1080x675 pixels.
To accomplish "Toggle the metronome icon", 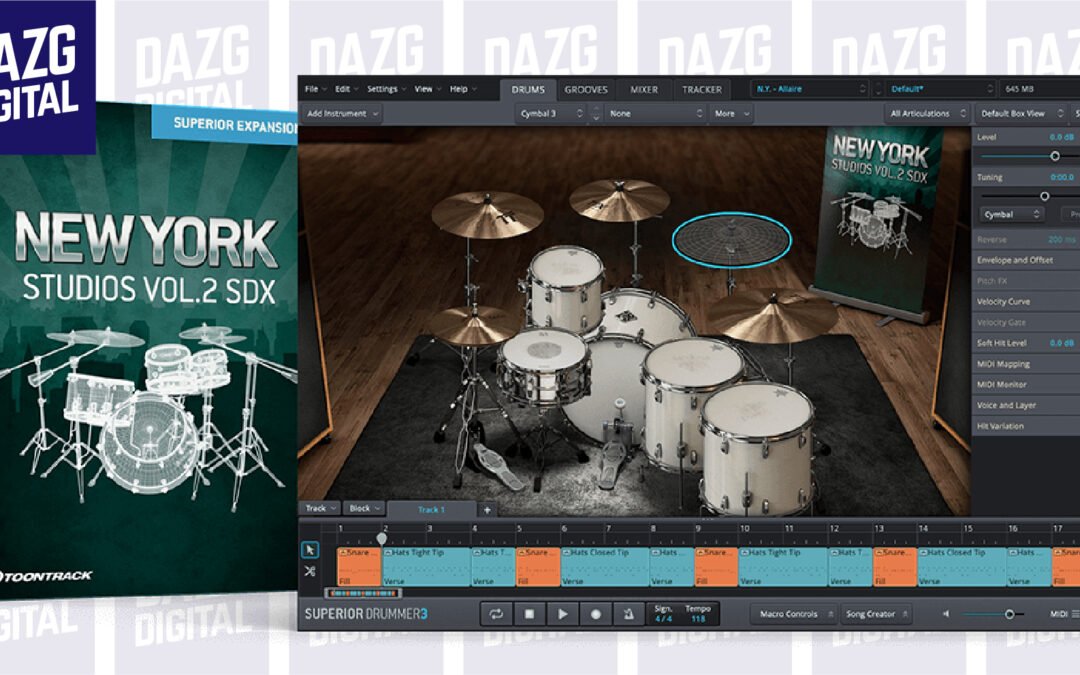I will [628, 614].
